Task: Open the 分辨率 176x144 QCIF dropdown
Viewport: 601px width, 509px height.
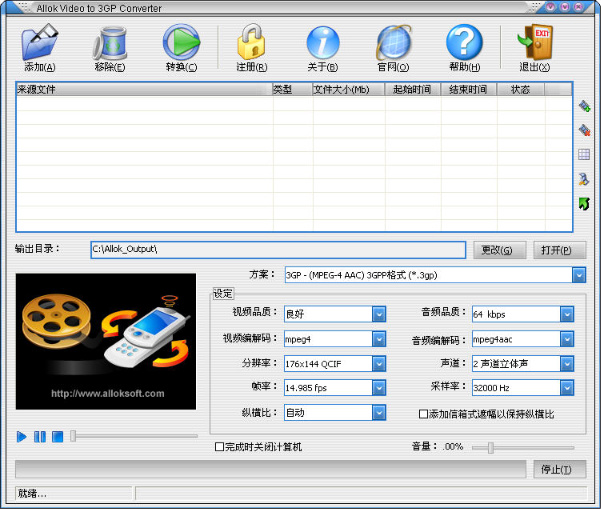Action: click(379, 364)
